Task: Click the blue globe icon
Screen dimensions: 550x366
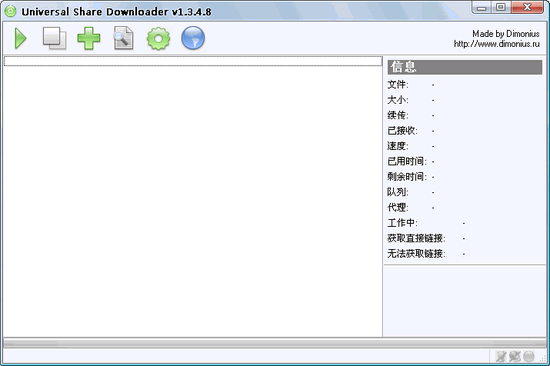Action: coord(193,38)
